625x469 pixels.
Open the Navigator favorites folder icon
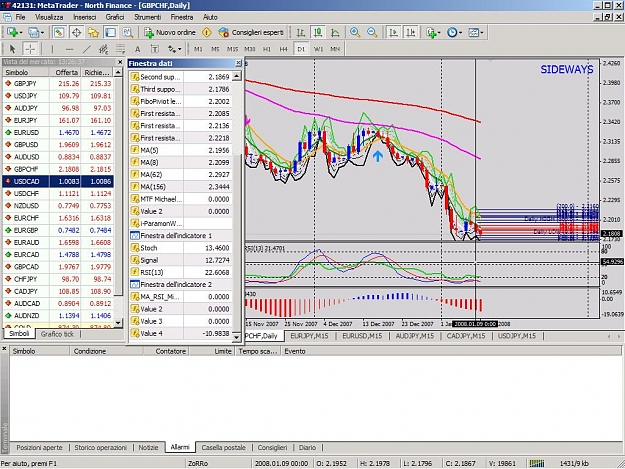[93, 33]
